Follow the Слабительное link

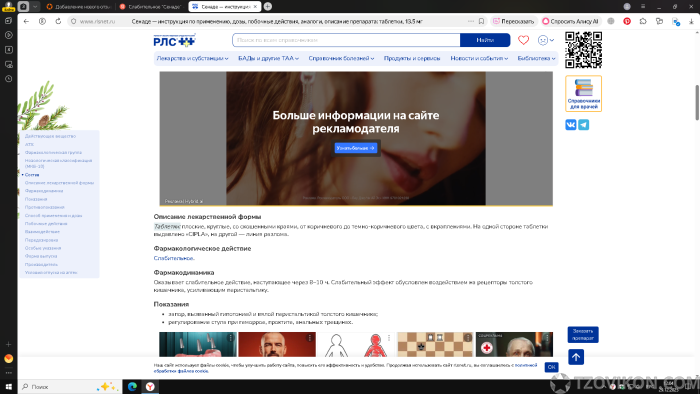[174, 258]
